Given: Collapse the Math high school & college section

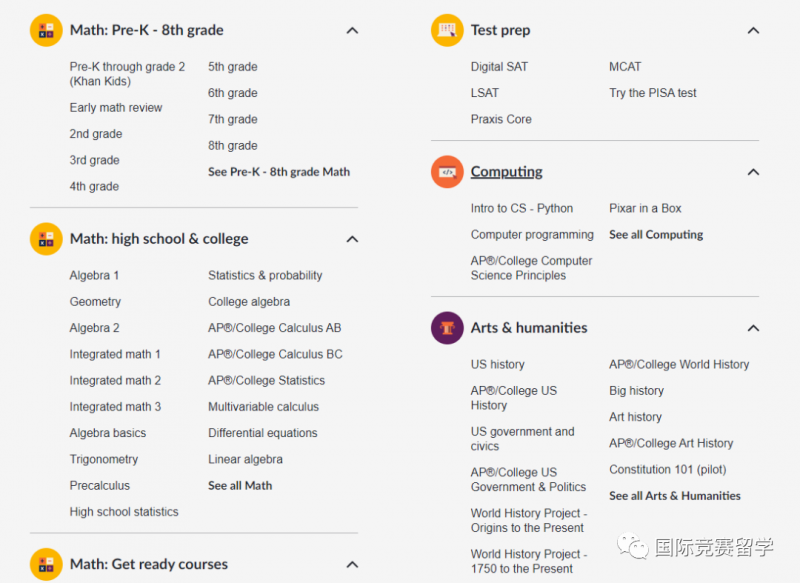Looking at the screenshot, I should (x=352, y=239).
